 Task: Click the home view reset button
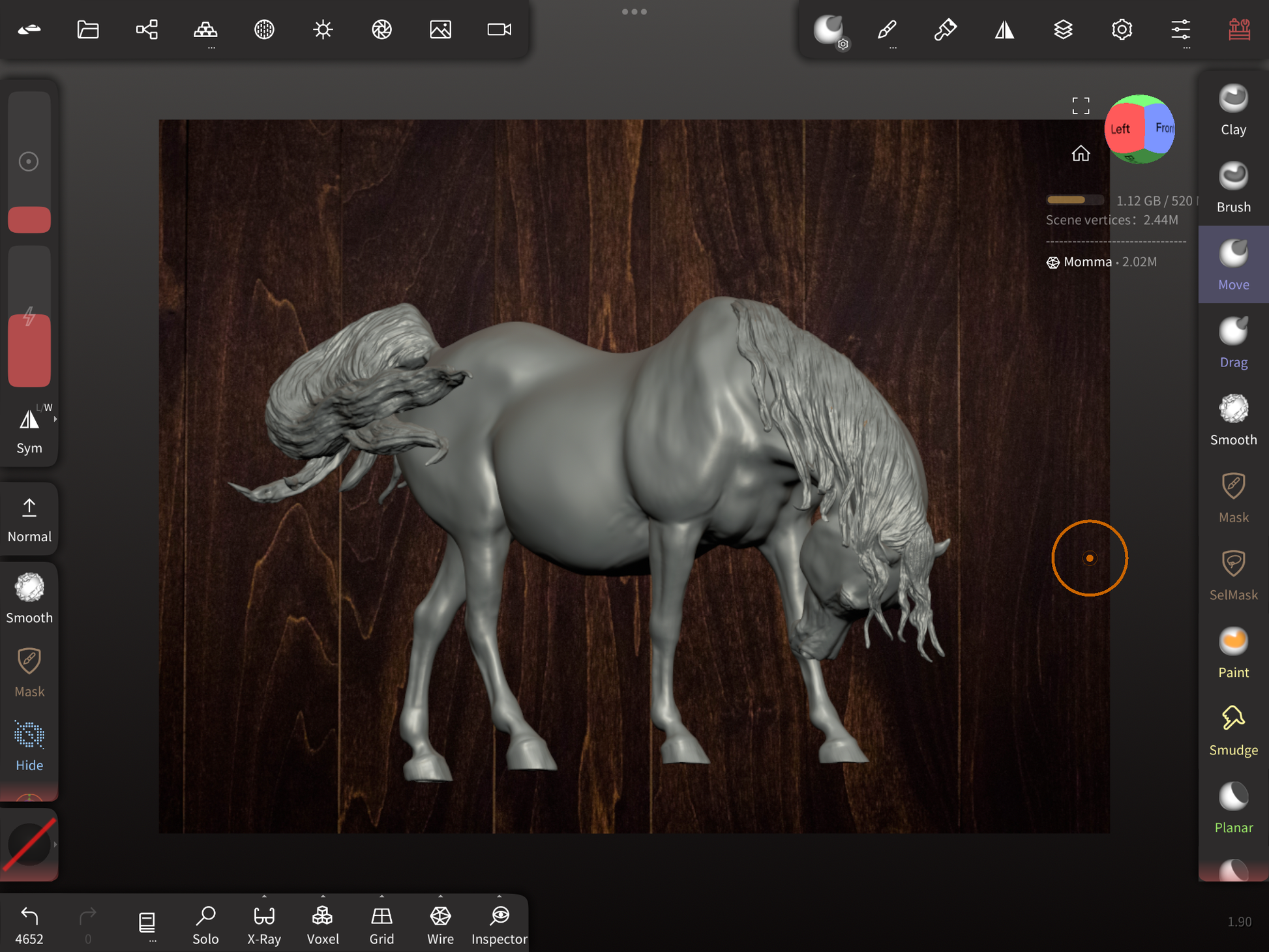1081,153
